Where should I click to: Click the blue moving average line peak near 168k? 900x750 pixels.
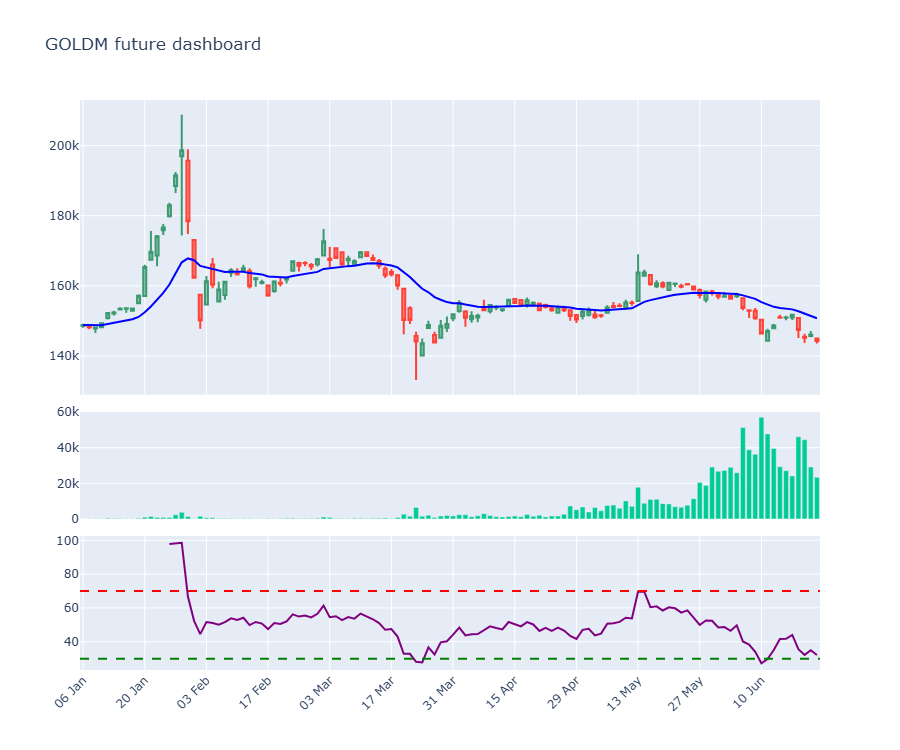[188, 259]
